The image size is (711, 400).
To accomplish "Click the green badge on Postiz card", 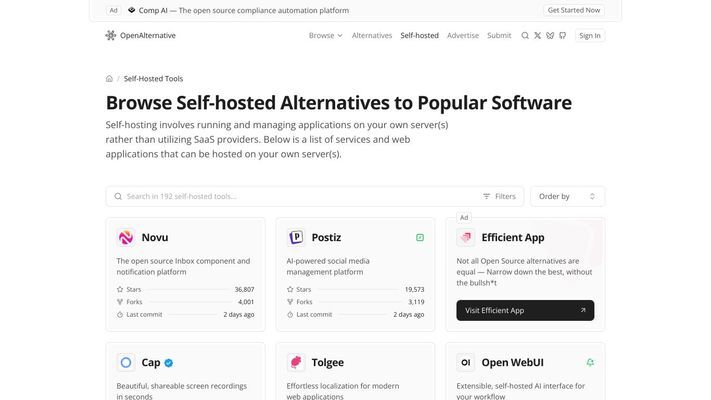I will [x=420, y=237].
